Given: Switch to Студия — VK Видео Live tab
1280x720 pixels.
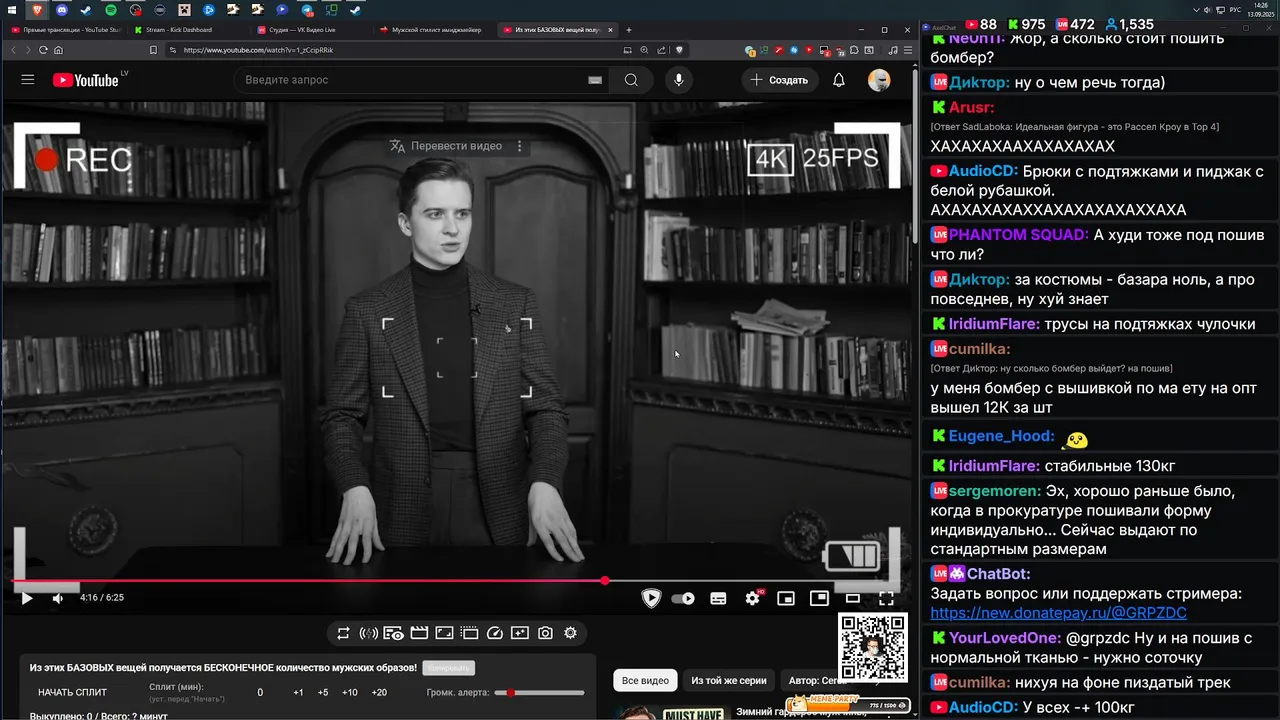Looking at the screenshot, I should tap(311, 30).
